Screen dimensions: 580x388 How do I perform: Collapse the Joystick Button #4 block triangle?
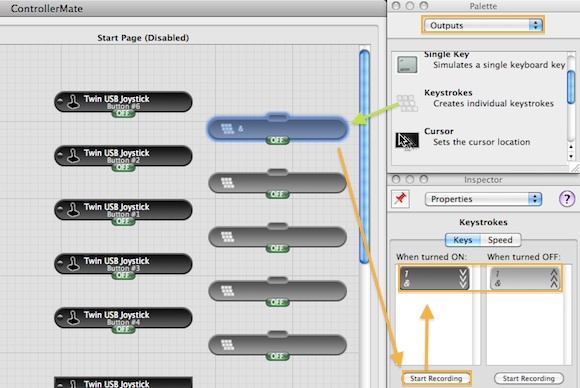[60, 316]
